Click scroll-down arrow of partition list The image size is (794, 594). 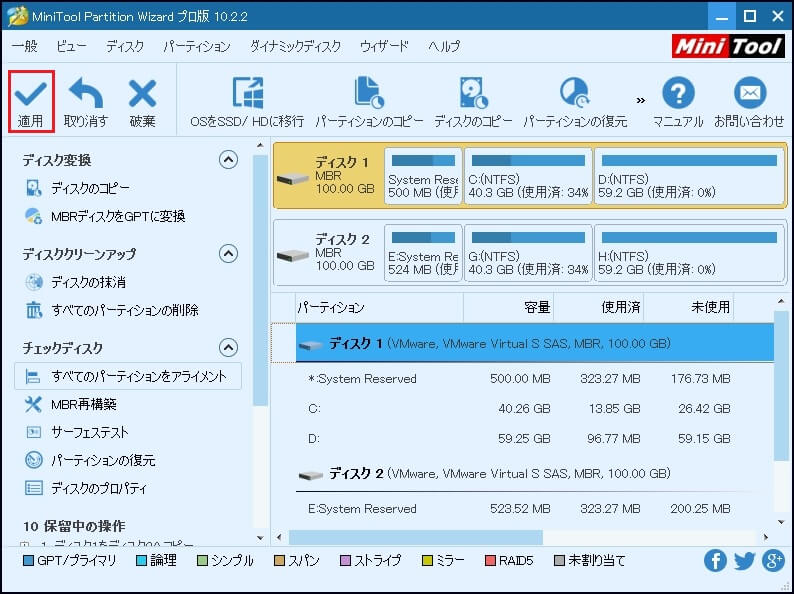point(782,523)
